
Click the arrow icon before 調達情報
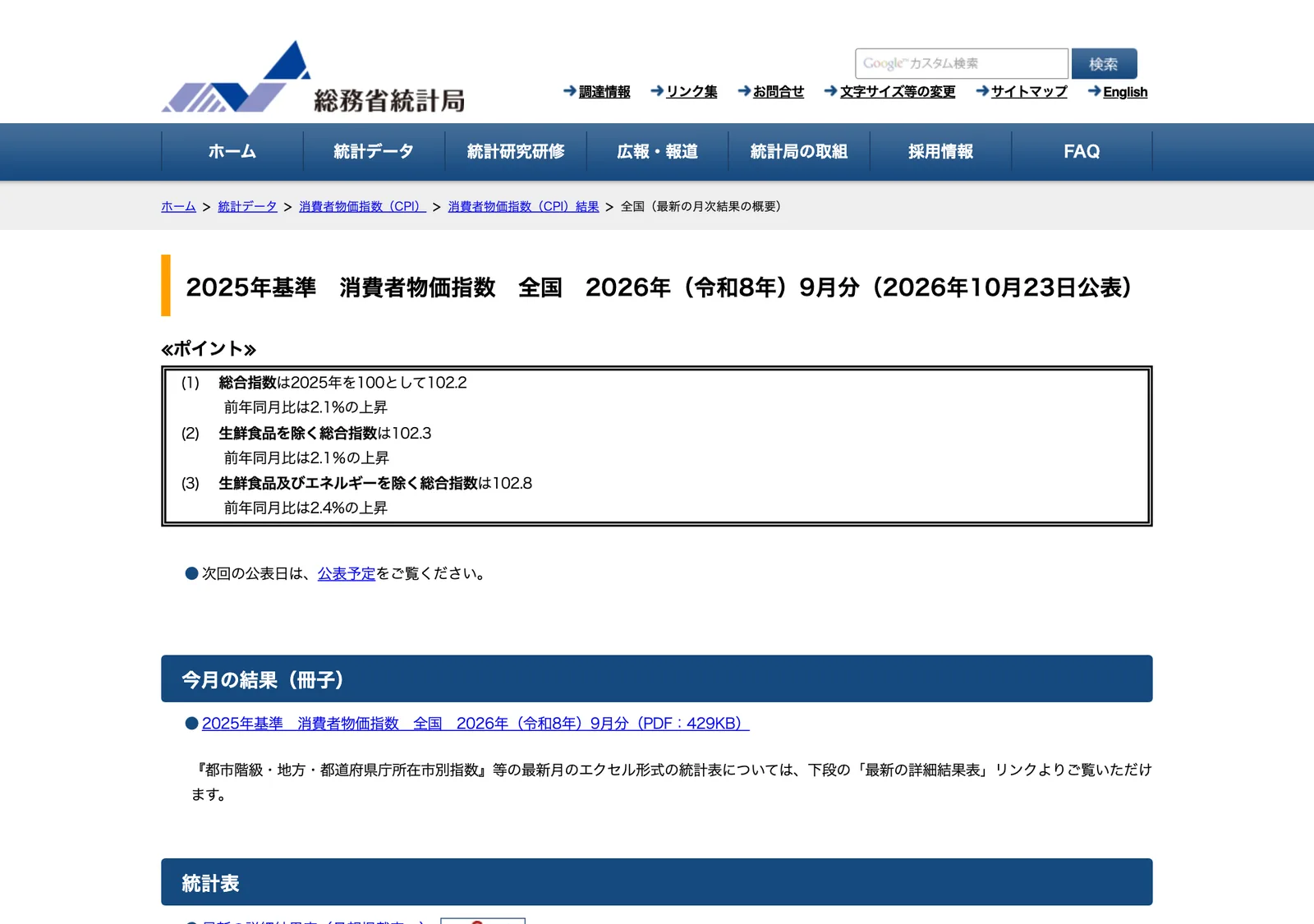570,91
